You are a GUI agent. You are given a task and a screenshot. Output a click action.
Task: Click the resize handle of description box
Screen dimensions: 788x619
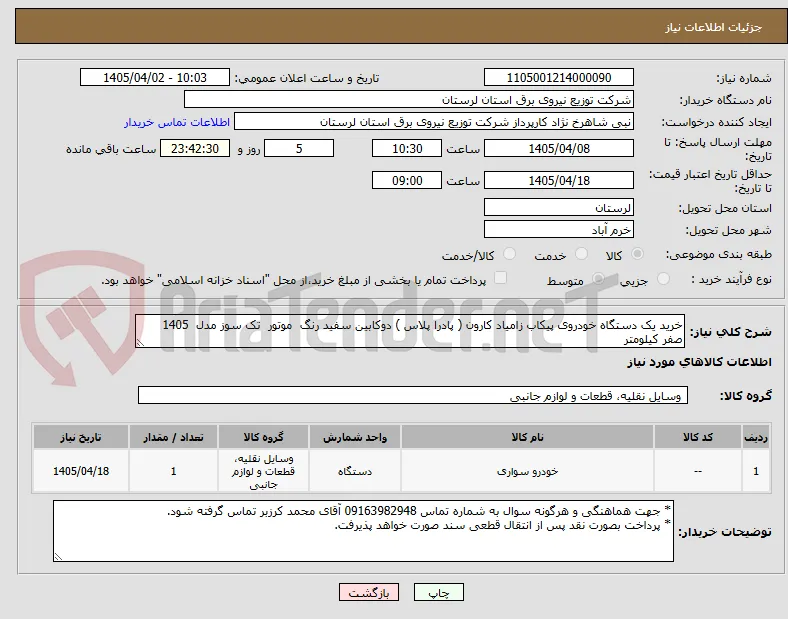[140, 343]
